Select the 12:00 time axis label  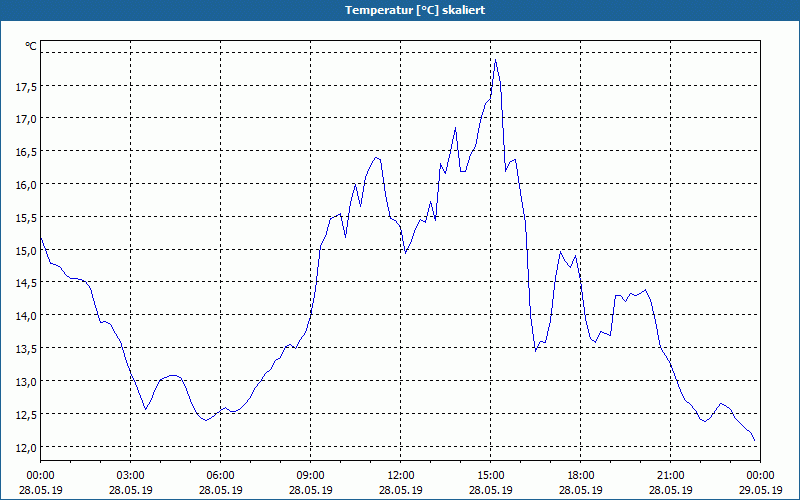click(401, 475)
